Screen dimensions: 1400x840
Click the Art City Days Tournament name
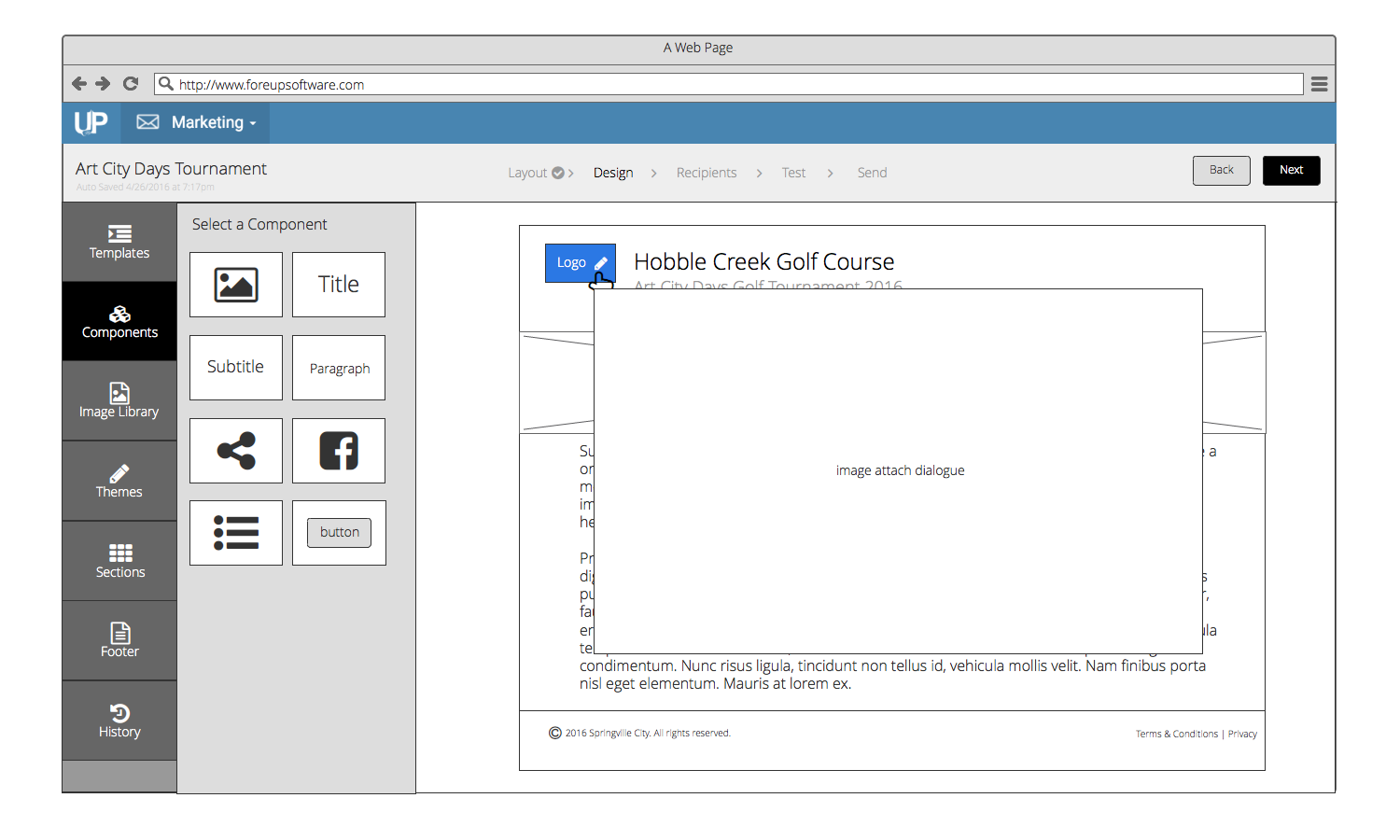tap(171, 169)
